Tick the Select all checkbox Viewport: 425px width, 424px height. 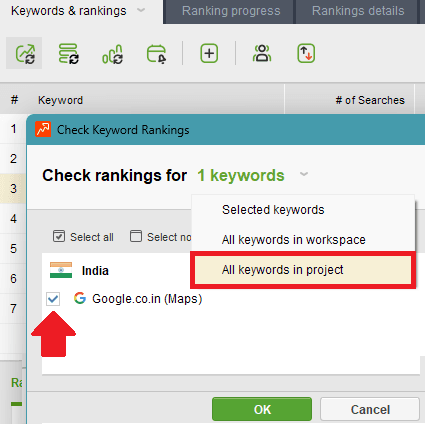tap(59, 236)
